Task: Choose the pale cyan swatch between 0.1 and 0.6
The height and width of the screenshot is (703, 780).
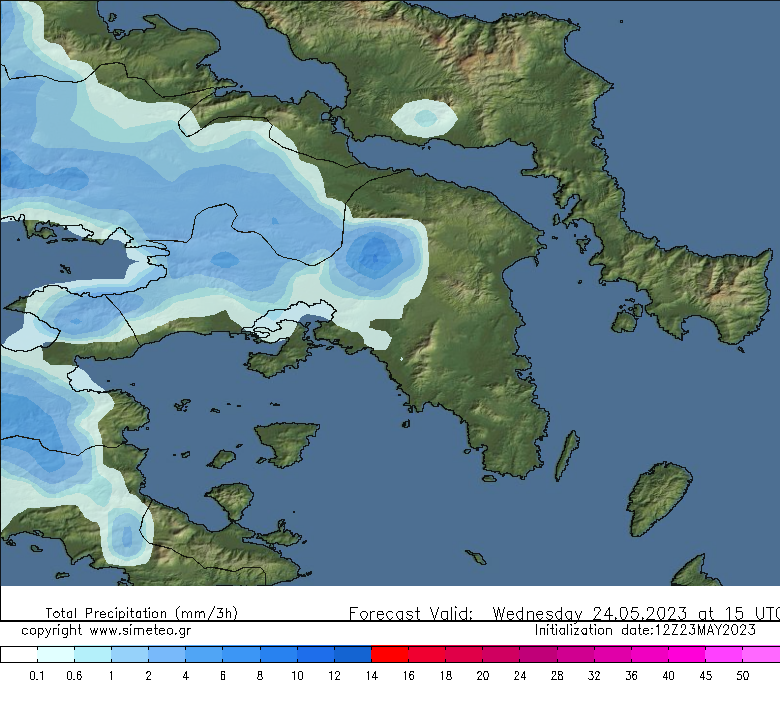Action: coord(55,655)
